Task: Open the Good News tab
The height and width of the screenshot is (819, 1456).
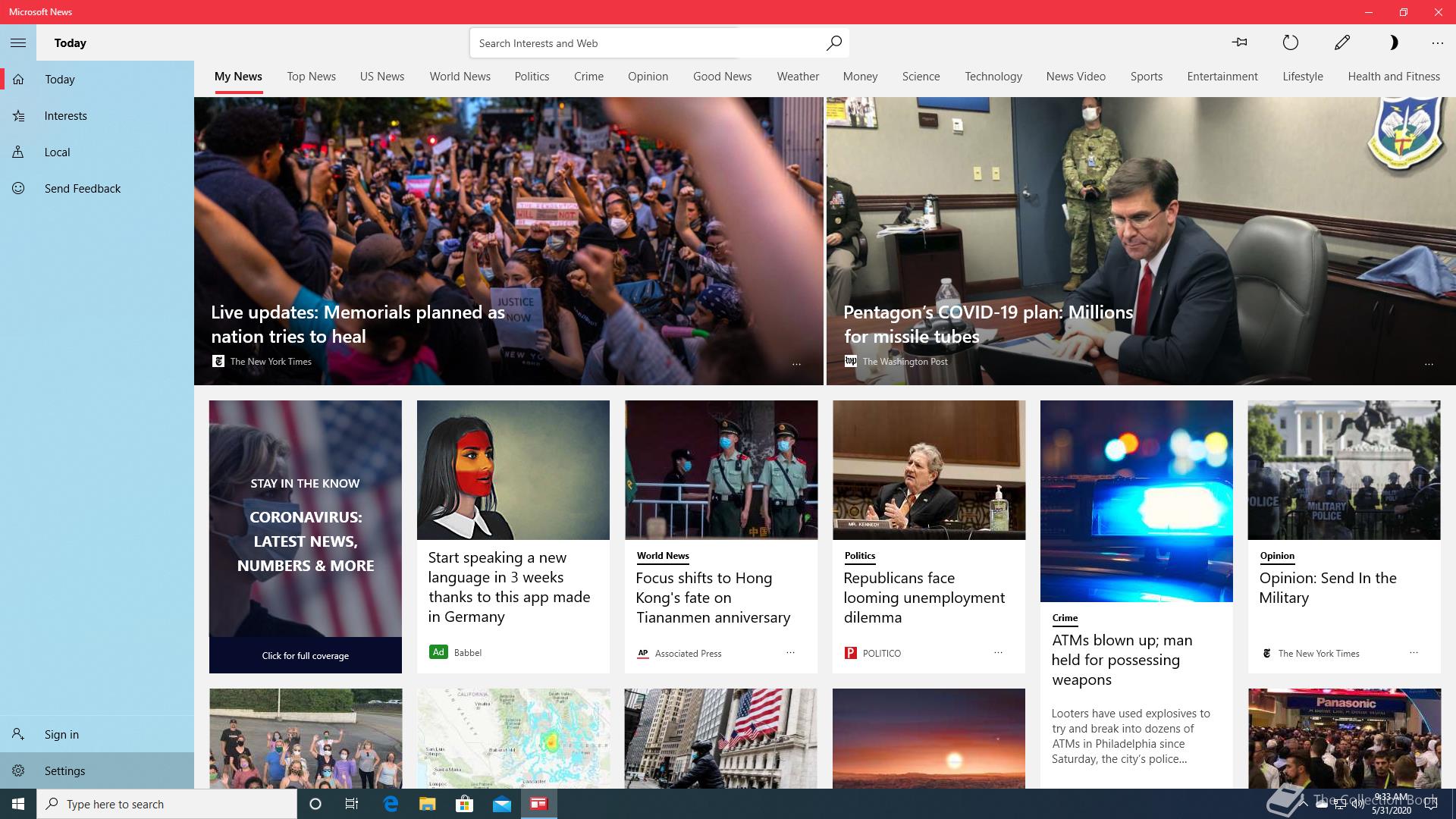Action: [722, 77]
